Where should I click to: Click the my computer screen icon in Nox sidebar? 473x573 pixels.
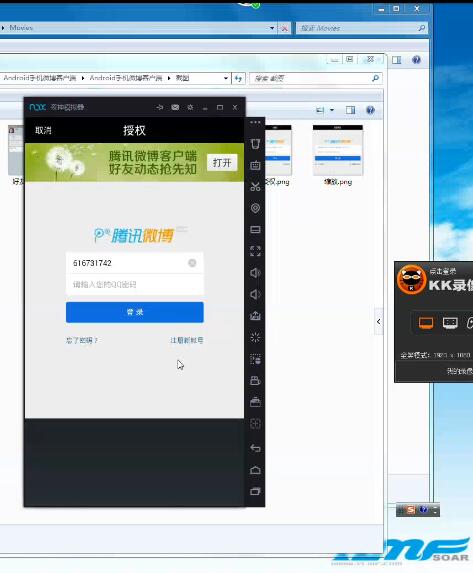(256, 229)
